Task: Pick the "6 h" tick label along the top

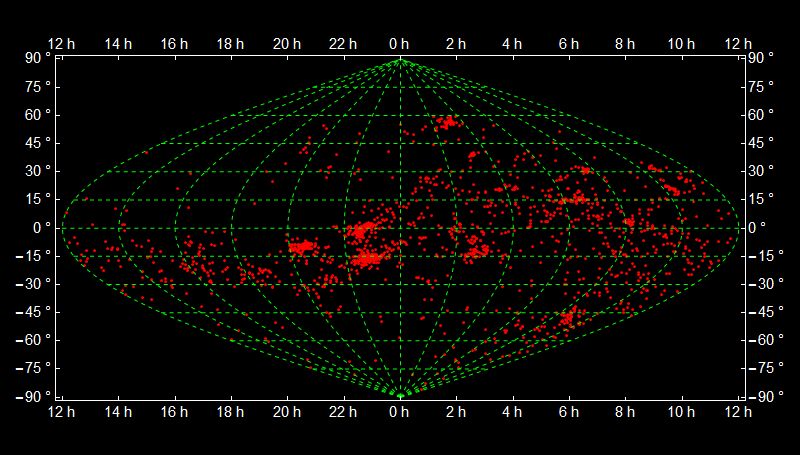Action: [x=569, y=44]
